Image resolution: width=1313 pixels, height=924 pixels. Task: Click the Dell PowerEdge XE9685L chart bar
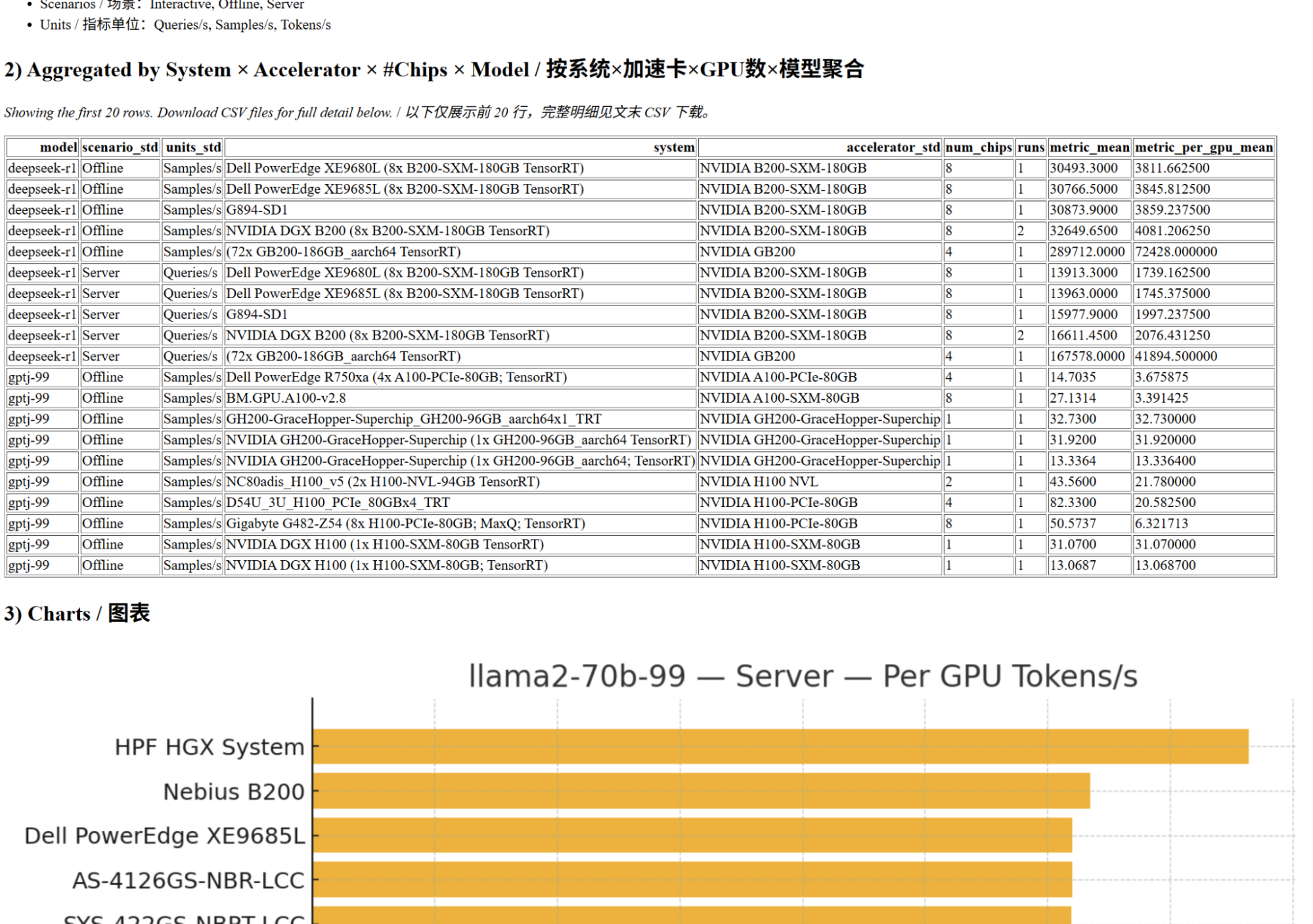tap(692, 835)
